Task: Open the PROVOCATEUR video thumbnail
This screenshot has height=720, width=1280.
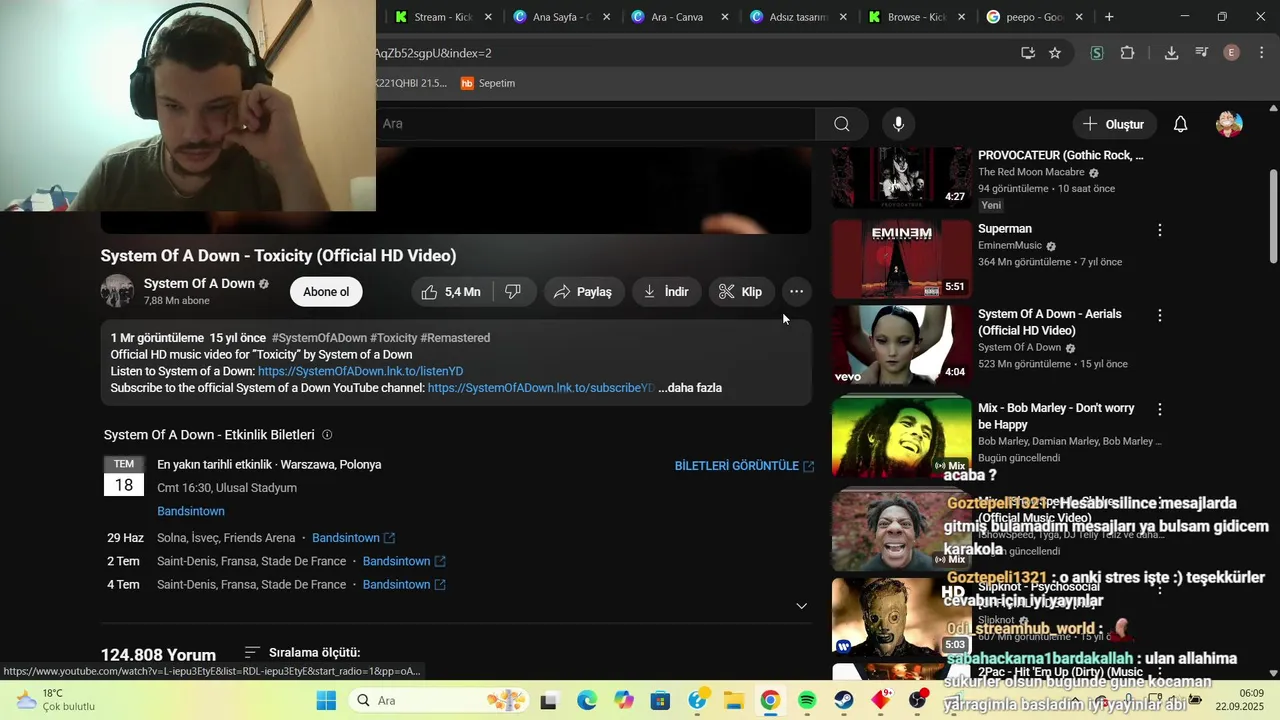Action: pyautogui.click(x=901, y=177)
